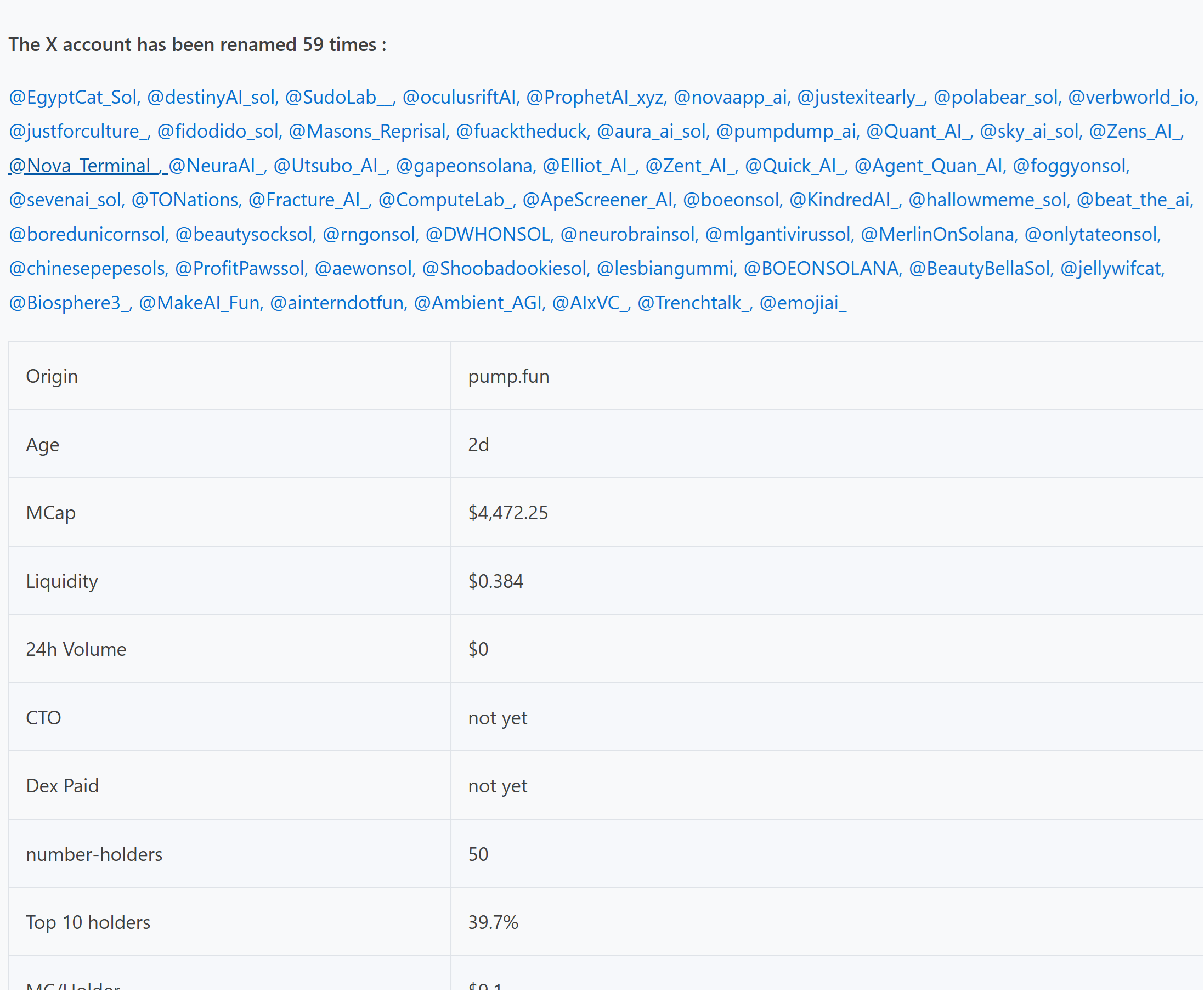Select the Top 10 holders row label
This screenshot has width=1204, height=992.
(x=88, y=922)
